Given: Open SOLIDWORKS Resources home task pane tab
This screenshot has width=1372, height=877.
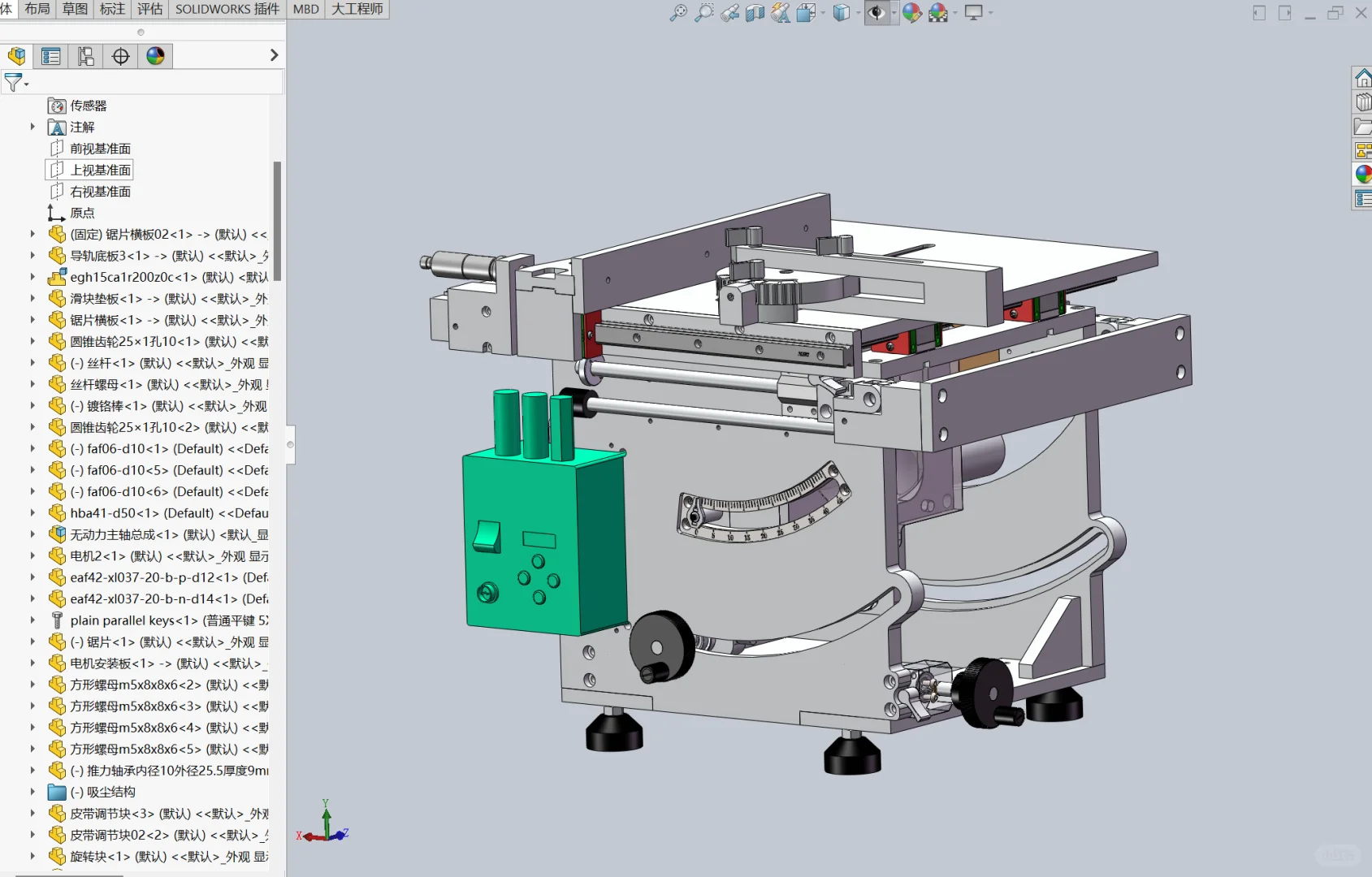Looking at the screenshot, I should click(x=1362, y=79).
